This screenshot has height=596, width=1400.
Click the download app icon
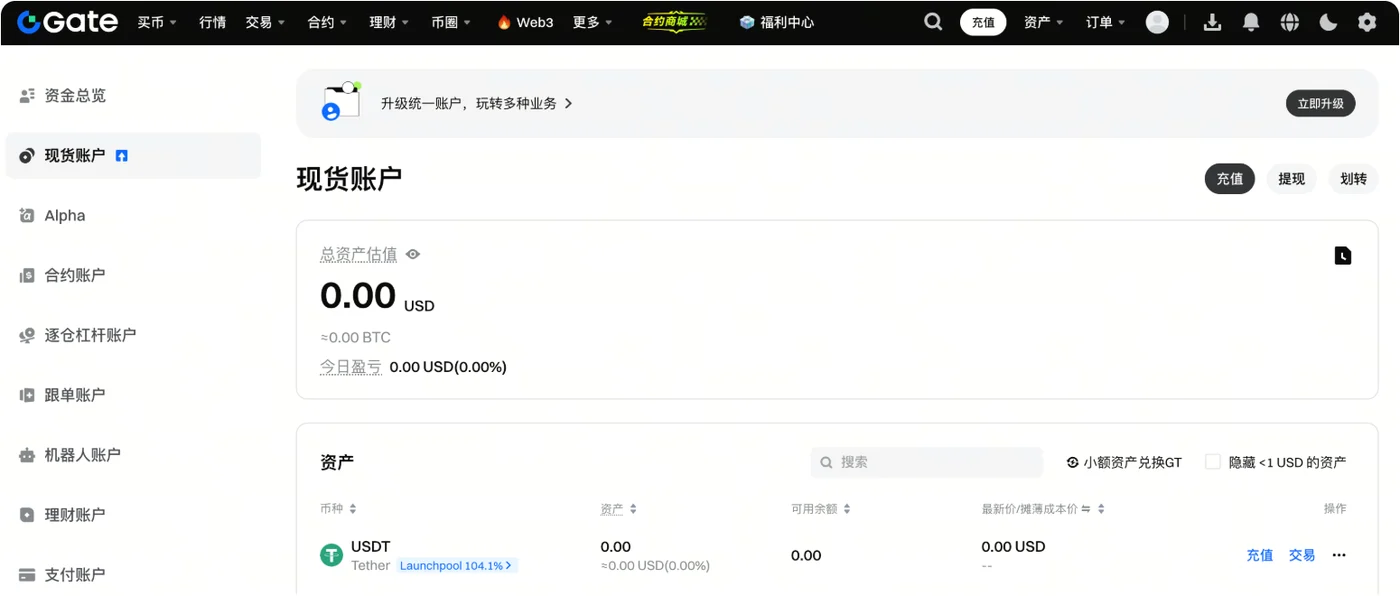pyautogui.click(x=1212, y=22)
